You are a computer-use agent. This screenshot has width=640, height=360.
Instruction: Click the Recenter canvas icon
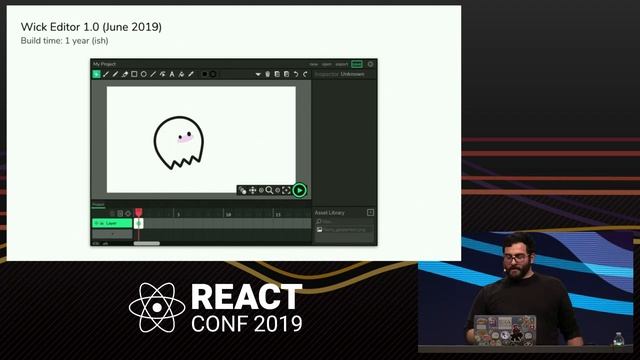(286, 190)
